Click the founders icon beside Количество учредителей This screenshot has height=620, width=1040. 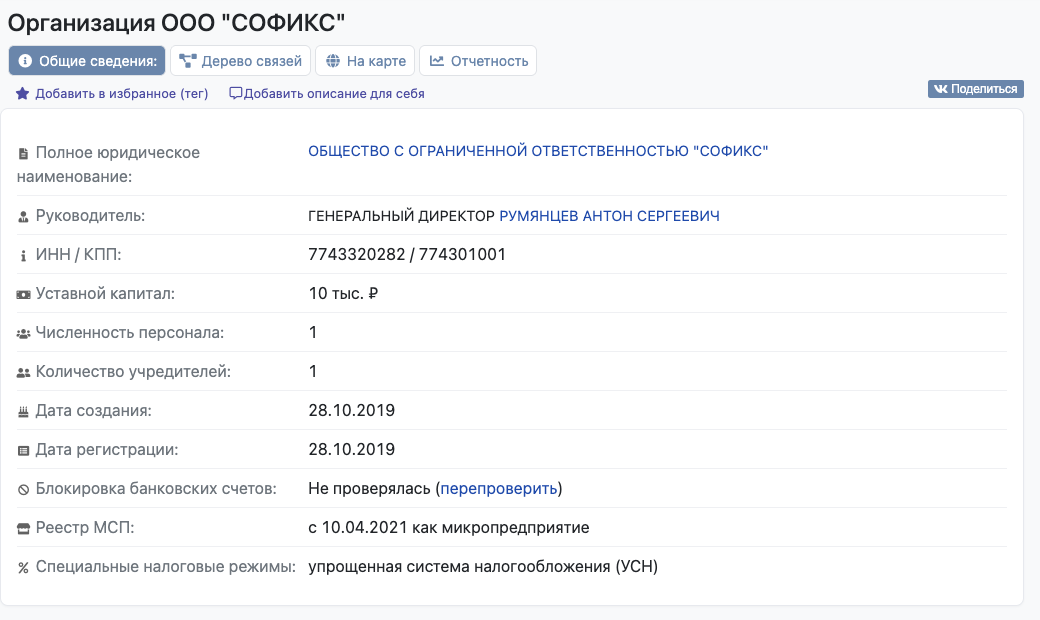coord(23,373)
